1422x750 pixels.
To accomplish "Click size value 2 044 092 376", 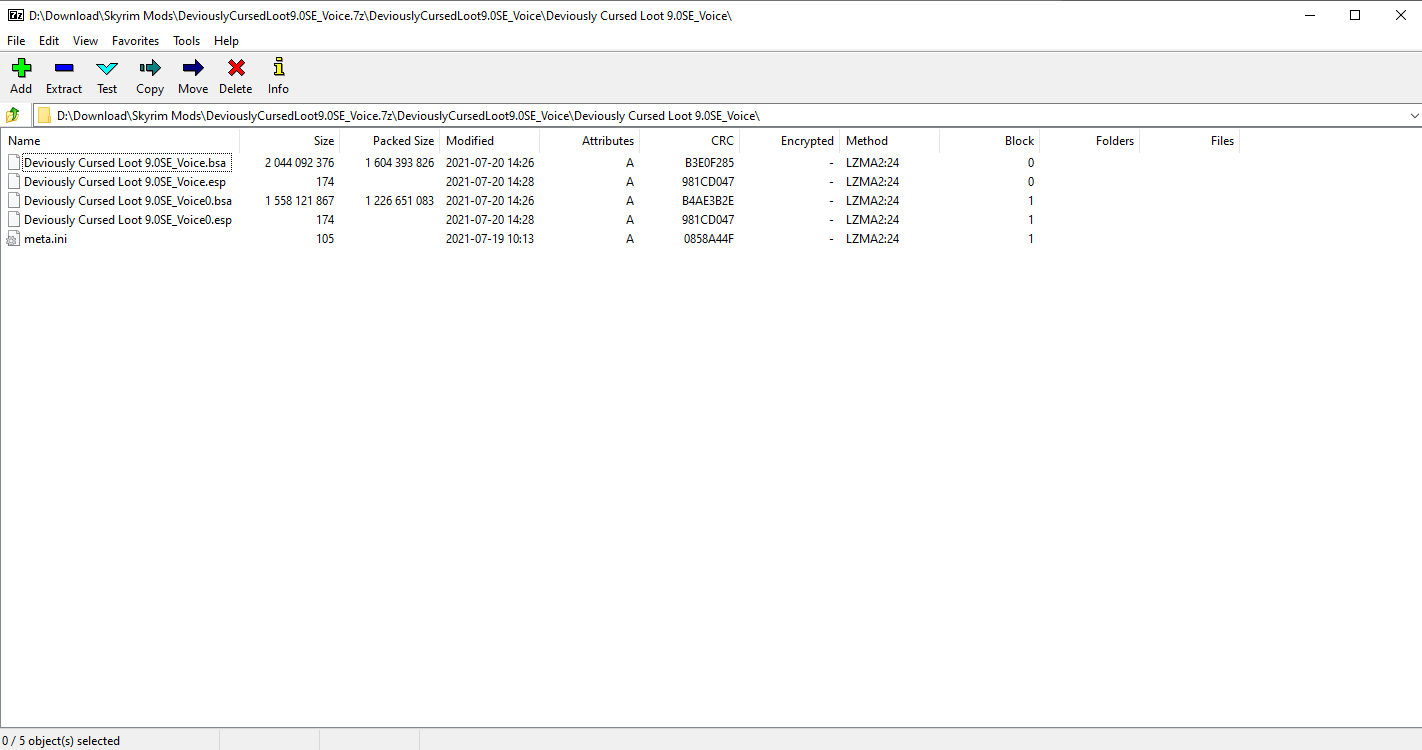I will click(299, 163).
